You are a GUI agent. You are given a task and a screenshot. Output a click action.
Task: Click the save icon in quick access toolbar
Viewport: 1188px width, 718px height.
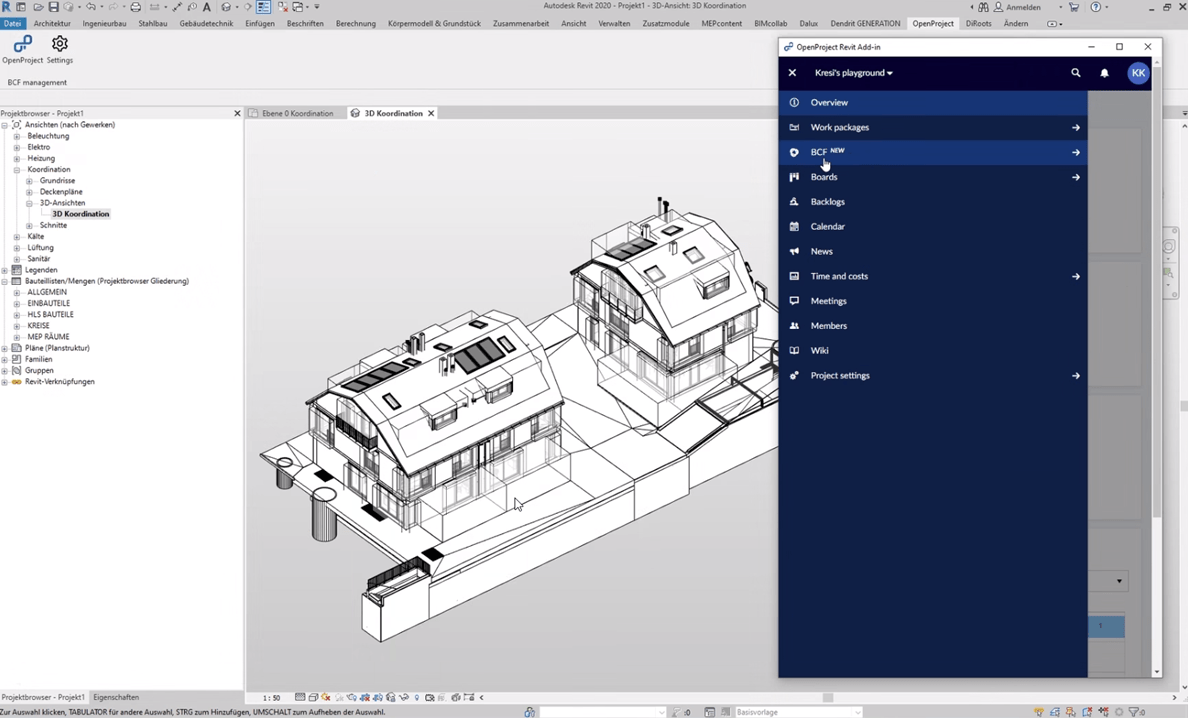54,7
